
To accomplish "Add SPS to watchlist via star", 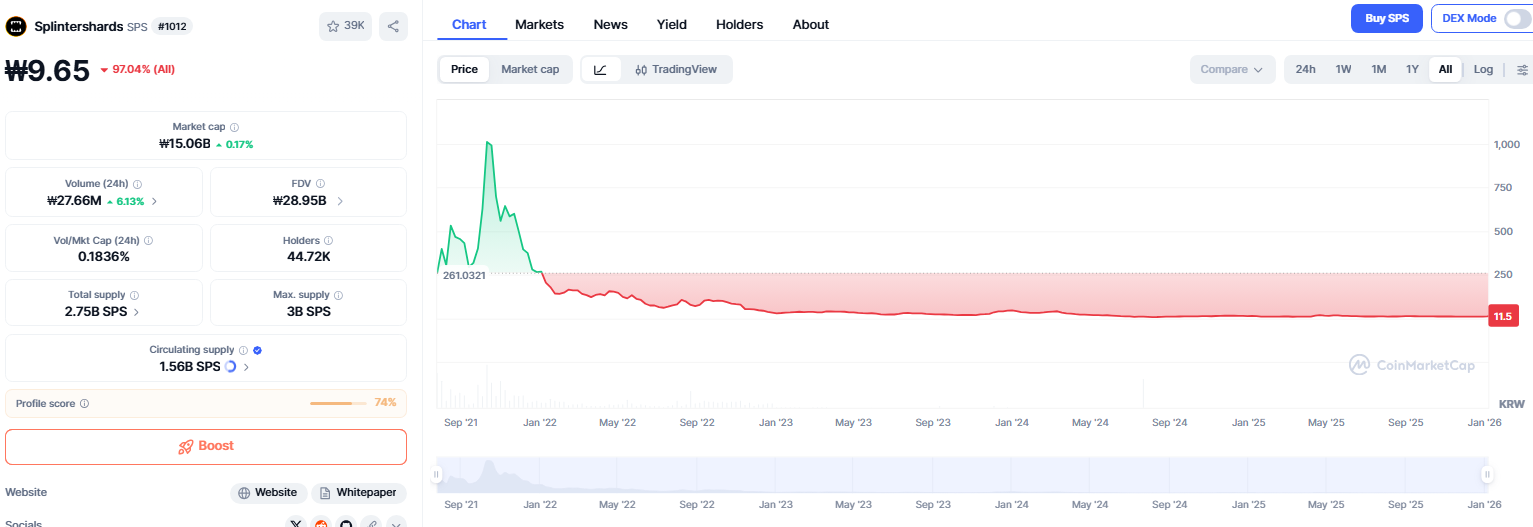I will [346, 27].
